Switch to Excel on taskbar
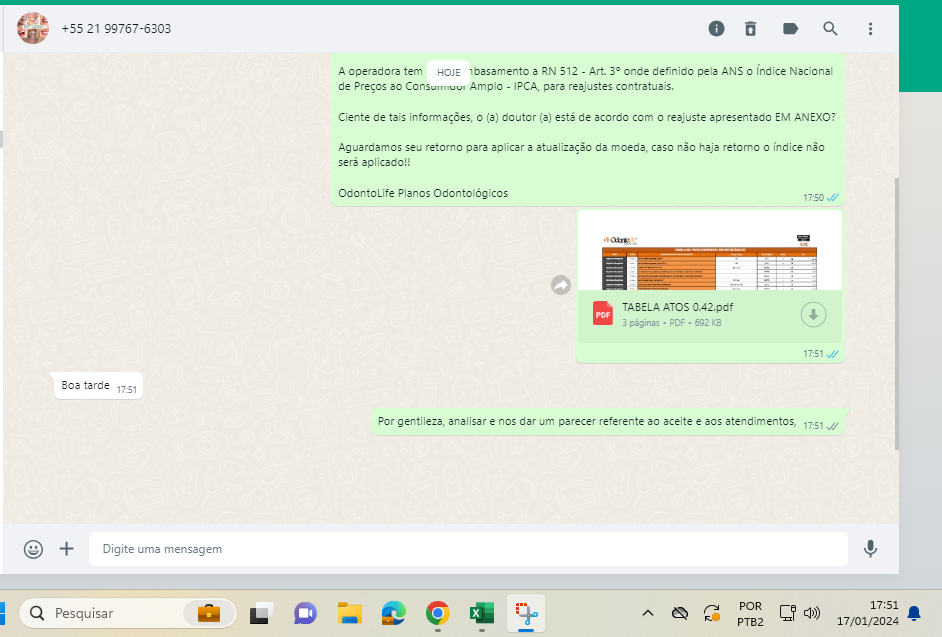 point(482,613)
